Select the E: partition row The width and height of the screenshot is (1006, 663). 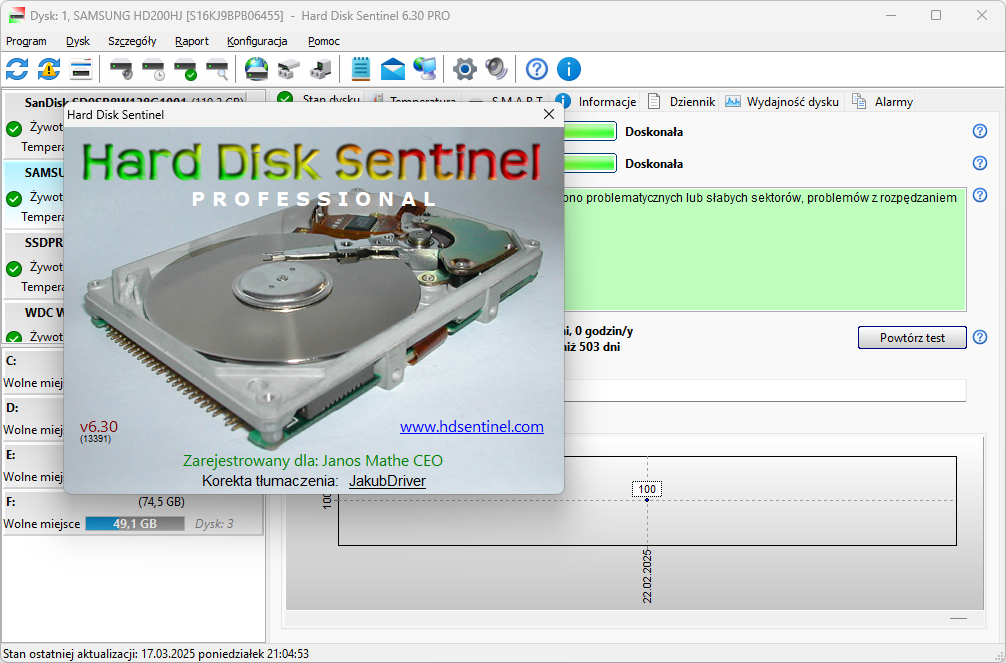(33, 465)
